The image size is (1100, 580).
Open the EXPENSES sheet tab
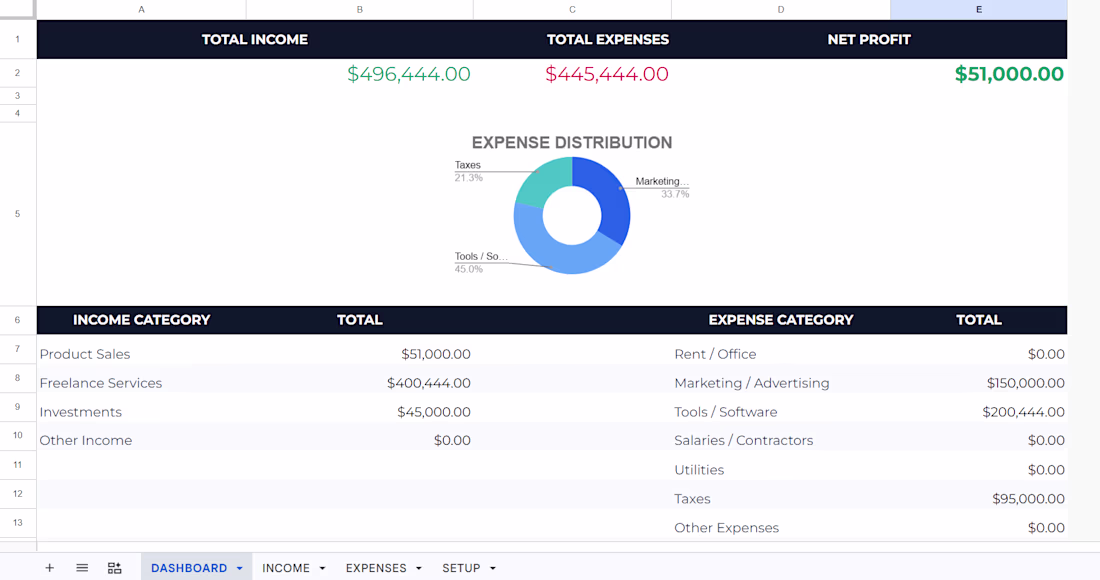(375, 567)
